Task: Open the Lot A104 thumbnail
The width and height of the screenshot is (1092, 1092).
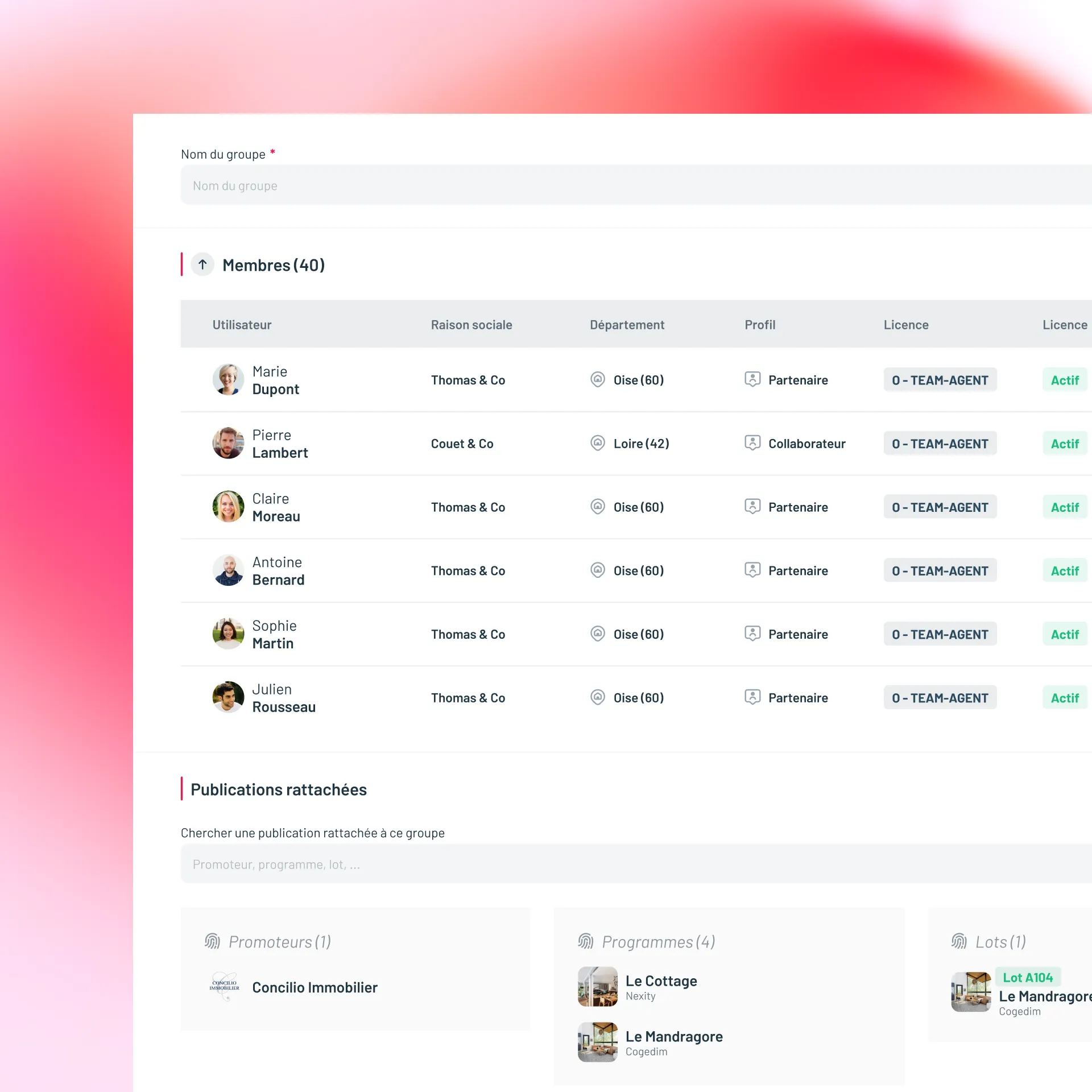Action: pyautogui.click(x=971, y=992)
